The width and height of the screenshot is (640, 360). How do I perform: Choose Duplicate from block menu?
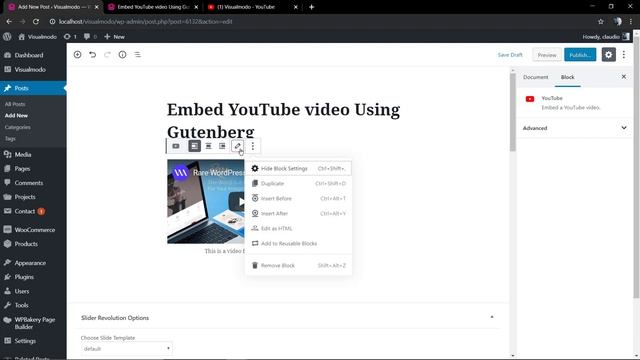click(298, 184)
